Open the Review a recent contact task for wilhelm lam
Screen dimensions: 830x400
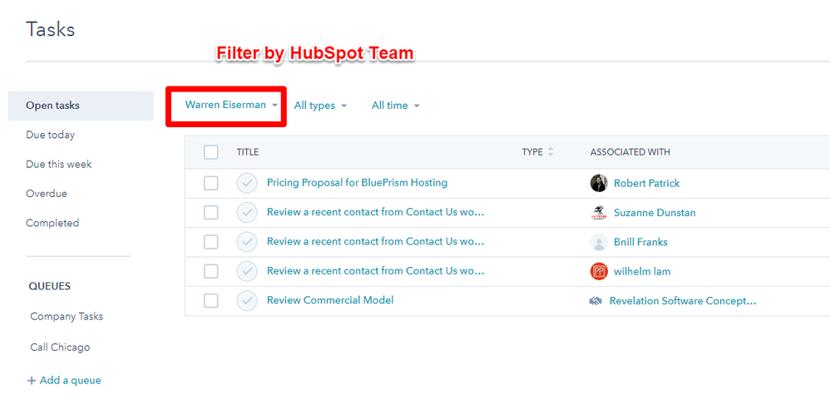[x=376, y=271]
